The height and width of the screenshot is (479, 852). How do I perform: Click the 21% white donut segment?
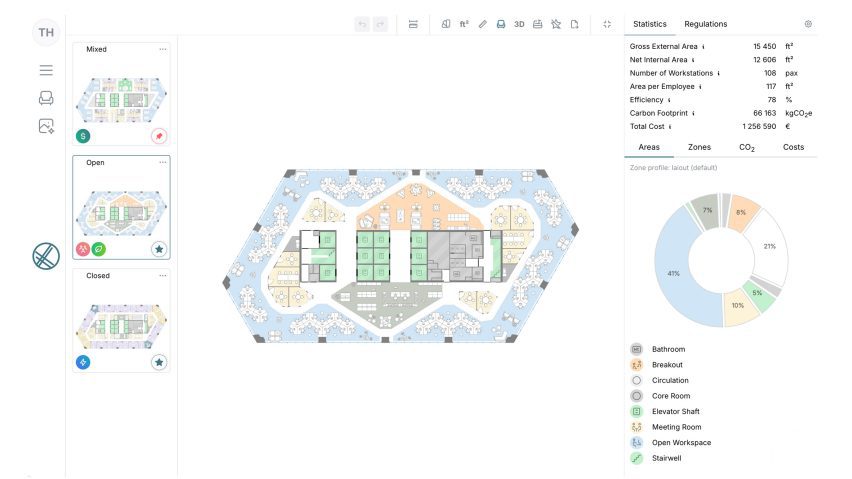[x=769, y=246]
